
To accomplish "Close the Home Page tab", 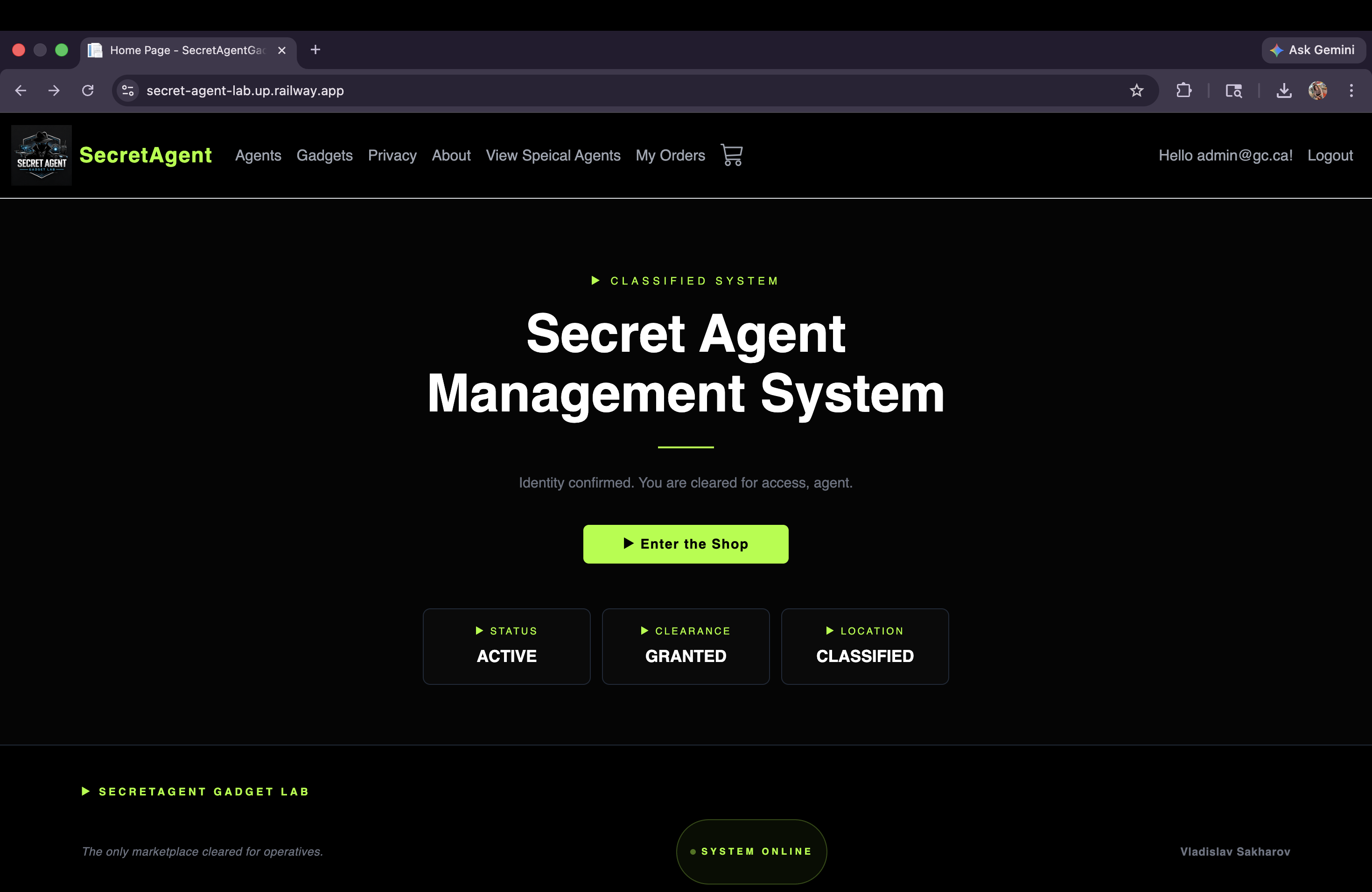I will [x=282, y=50].
